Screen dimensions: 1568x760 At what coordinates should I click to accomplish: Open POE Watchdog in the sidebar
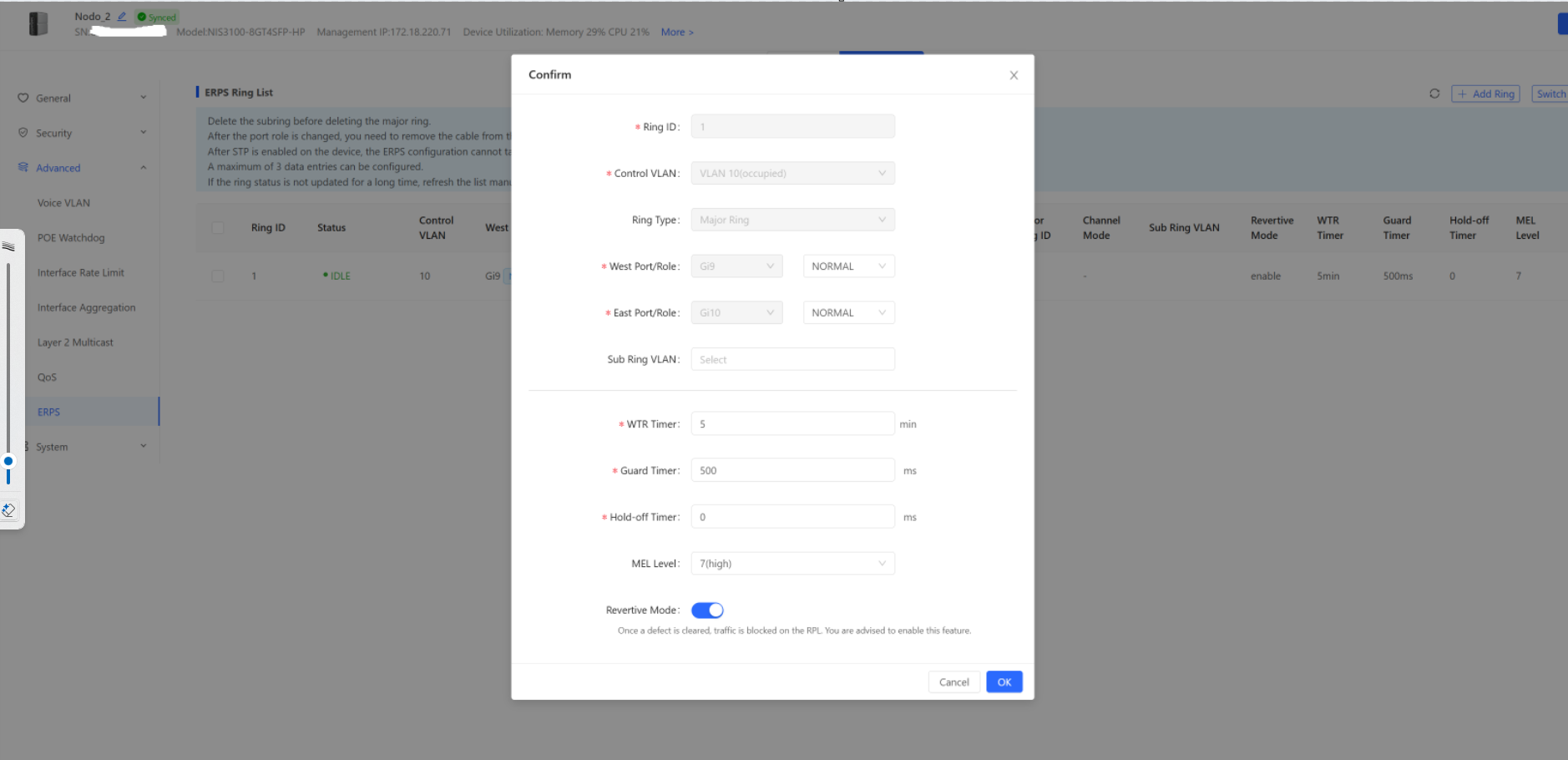[71, 238]
